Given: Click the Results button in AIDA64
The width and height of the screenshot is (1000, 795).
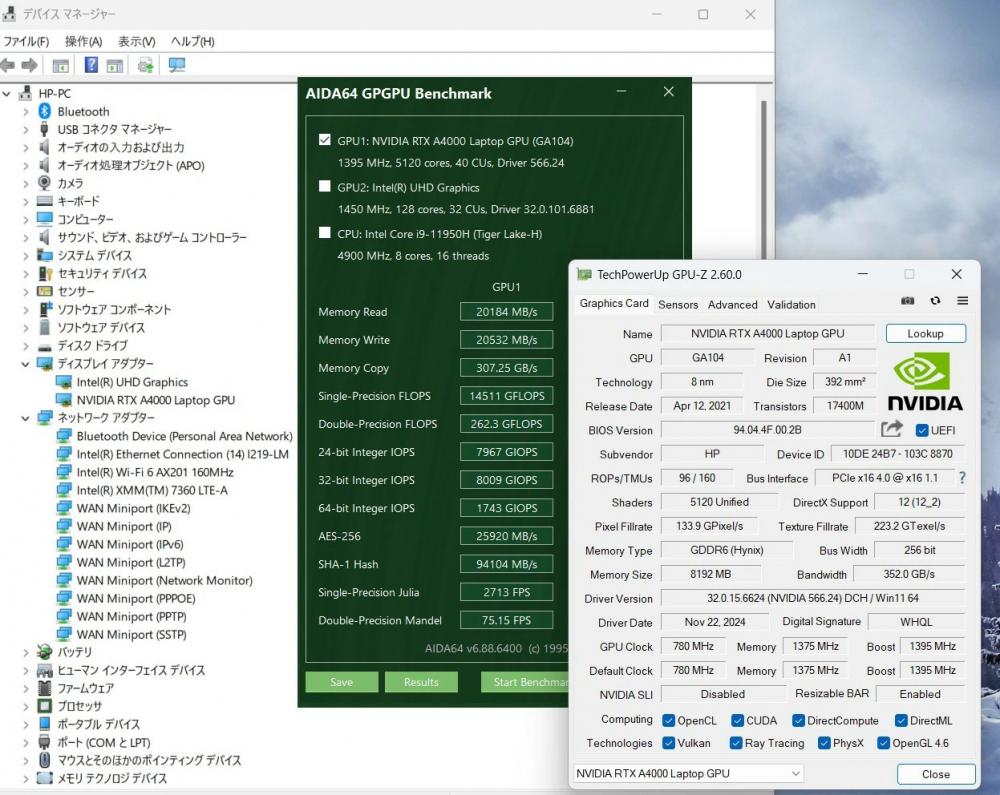Looking at the screenshot, I should coord(421,682).
